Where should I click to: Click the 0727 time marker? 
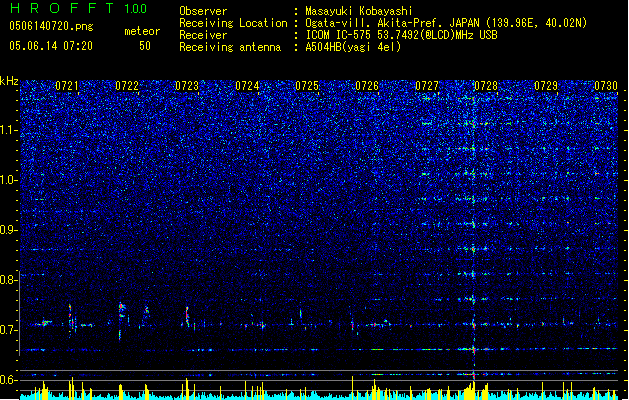tap(427, 86)
